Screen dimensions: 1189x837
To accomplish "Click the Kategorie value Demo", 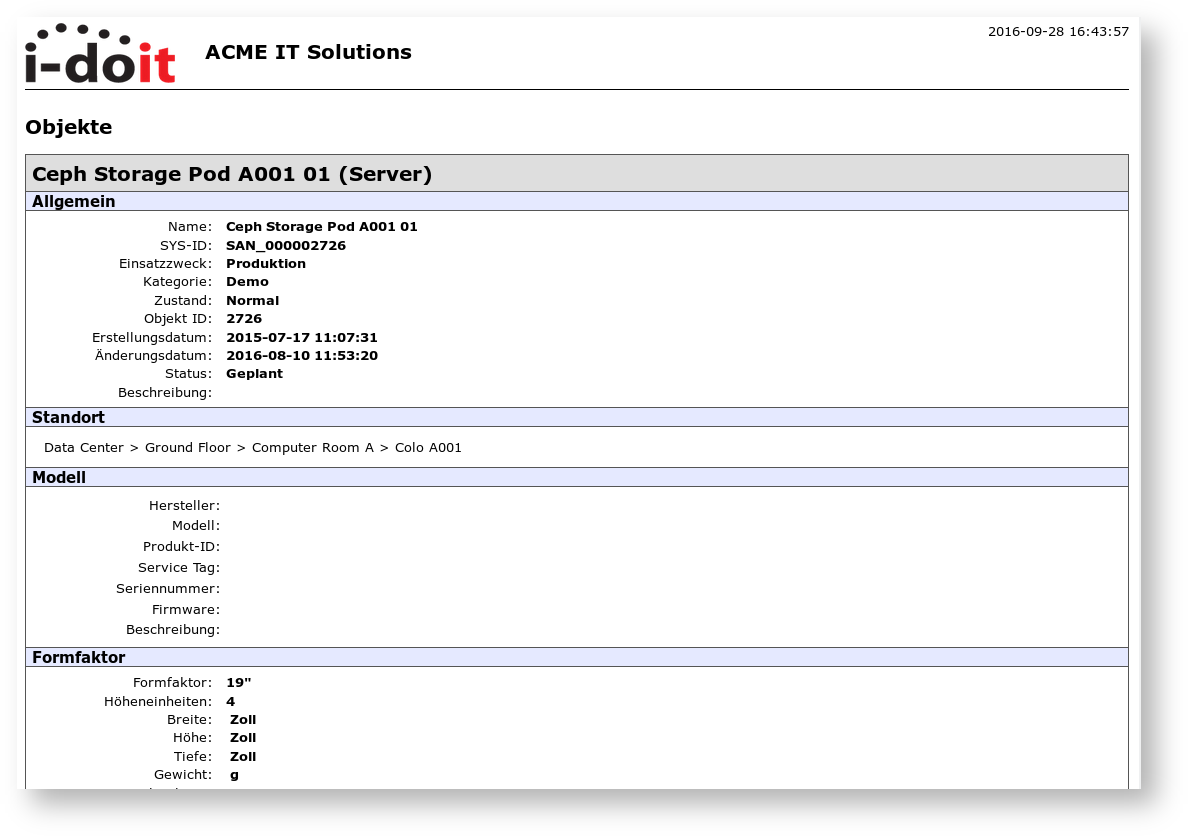I will [247, 282].
